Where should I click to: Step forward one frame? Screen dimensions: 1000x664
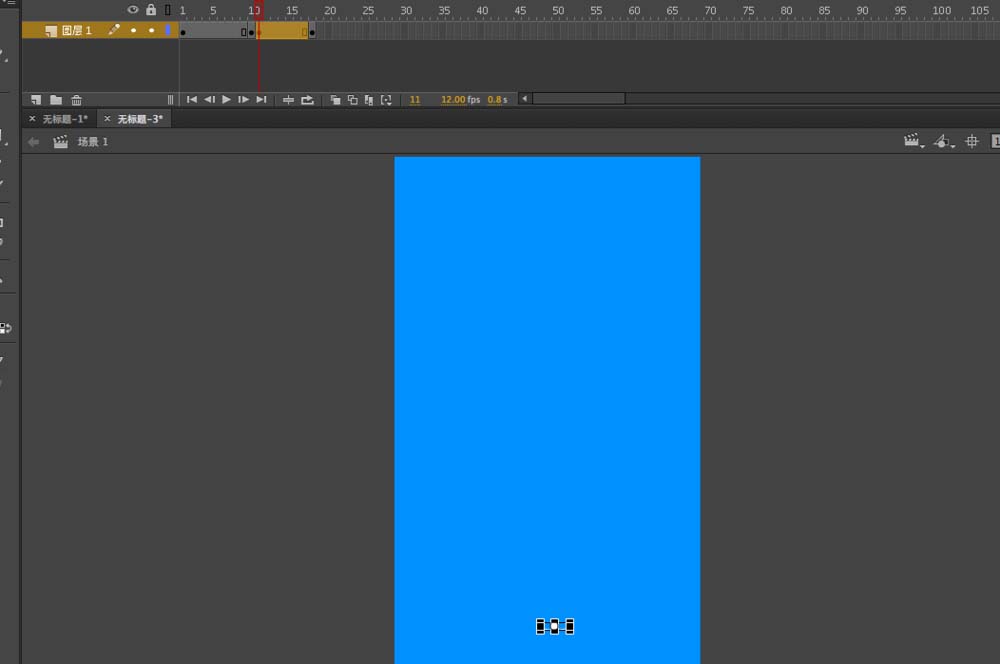244,100
